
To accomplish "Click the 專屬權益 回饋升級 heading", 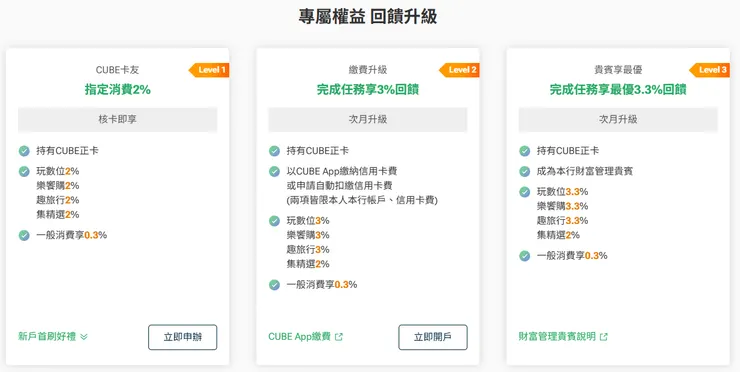I will pyautogui.click(x=368, y=17).
